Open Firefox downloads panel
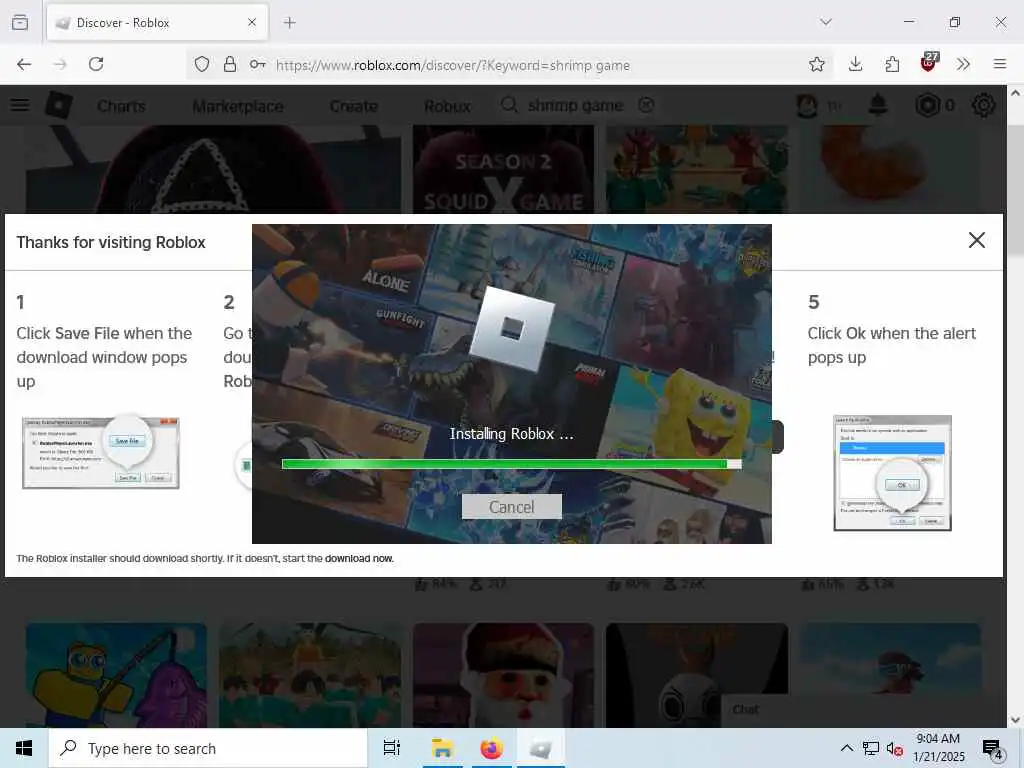This screenshot has height=768, width=1024. [x=856, y=64]
